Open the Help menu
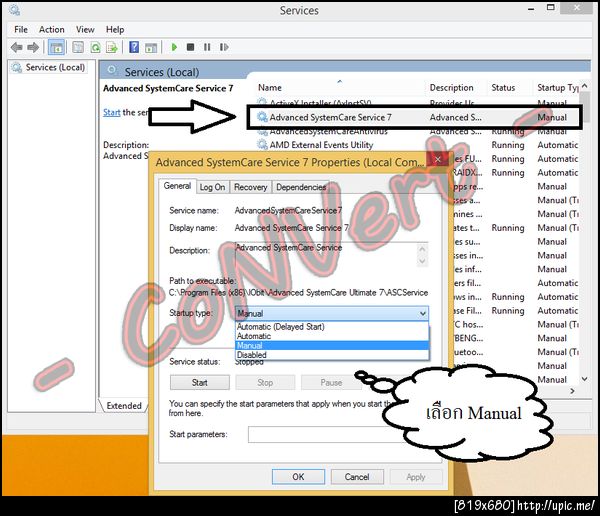600x516 pixels. click(115, 29)
